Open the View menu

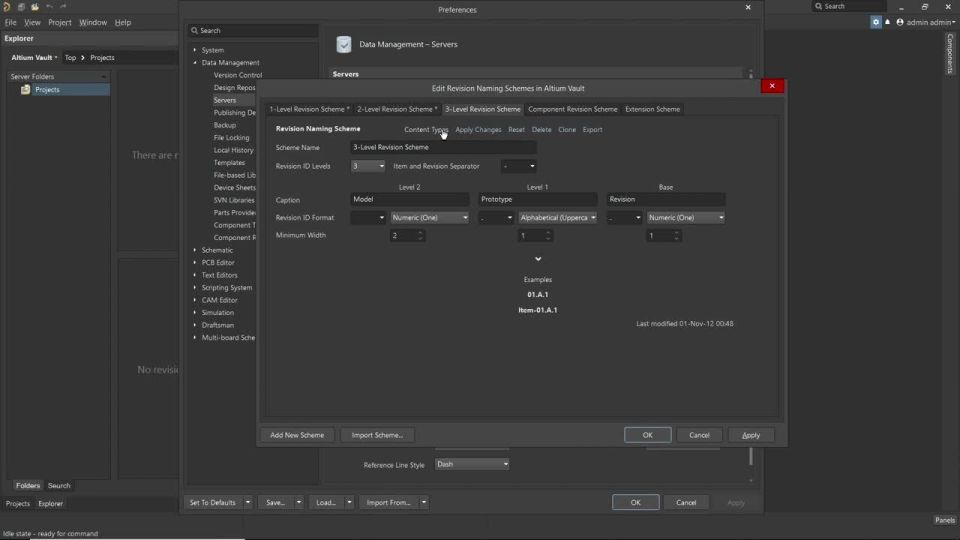click(x=32, y=22)
